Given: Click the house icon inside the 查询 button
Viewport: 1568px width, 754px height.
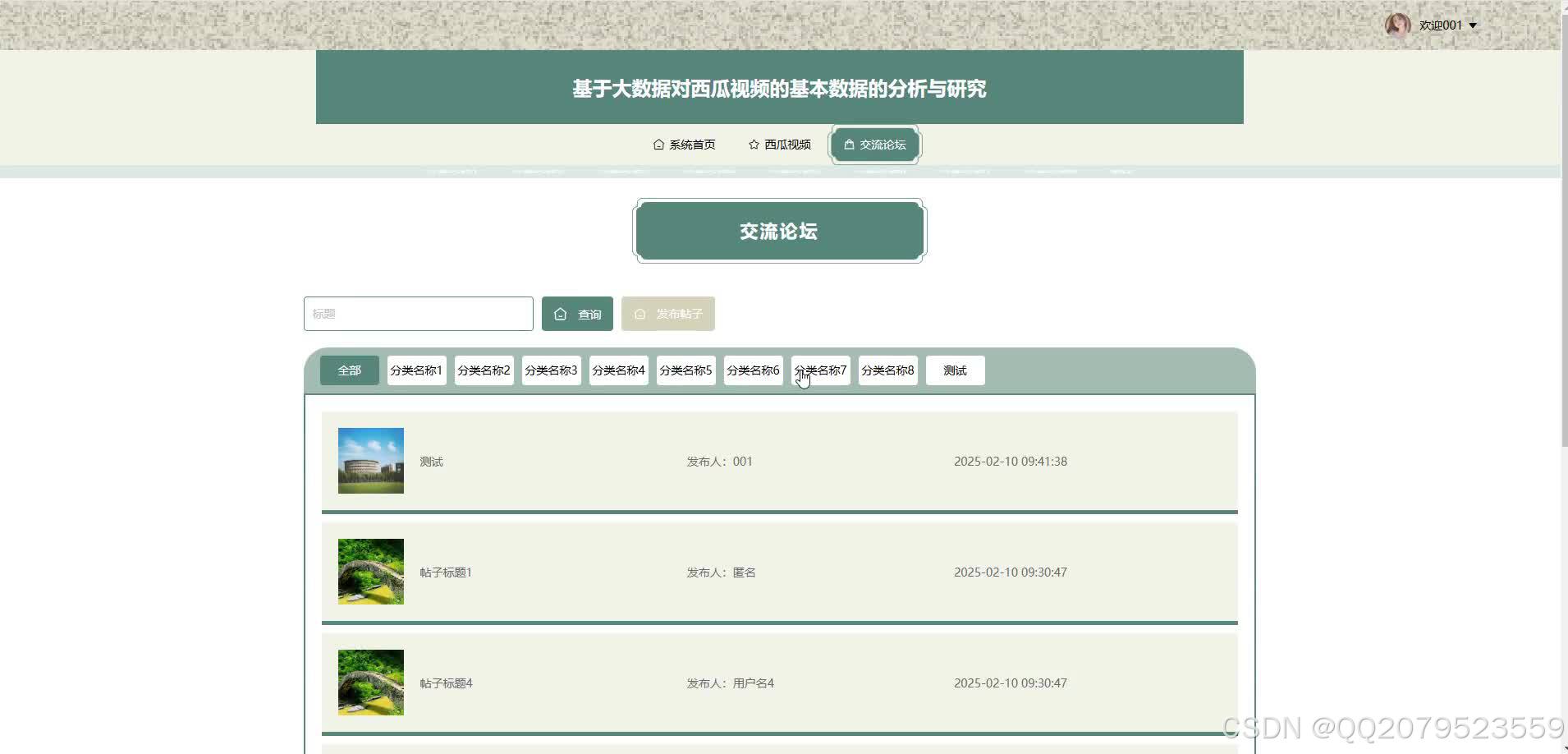Looking at the screenshot, I should (x=561, y=313).
